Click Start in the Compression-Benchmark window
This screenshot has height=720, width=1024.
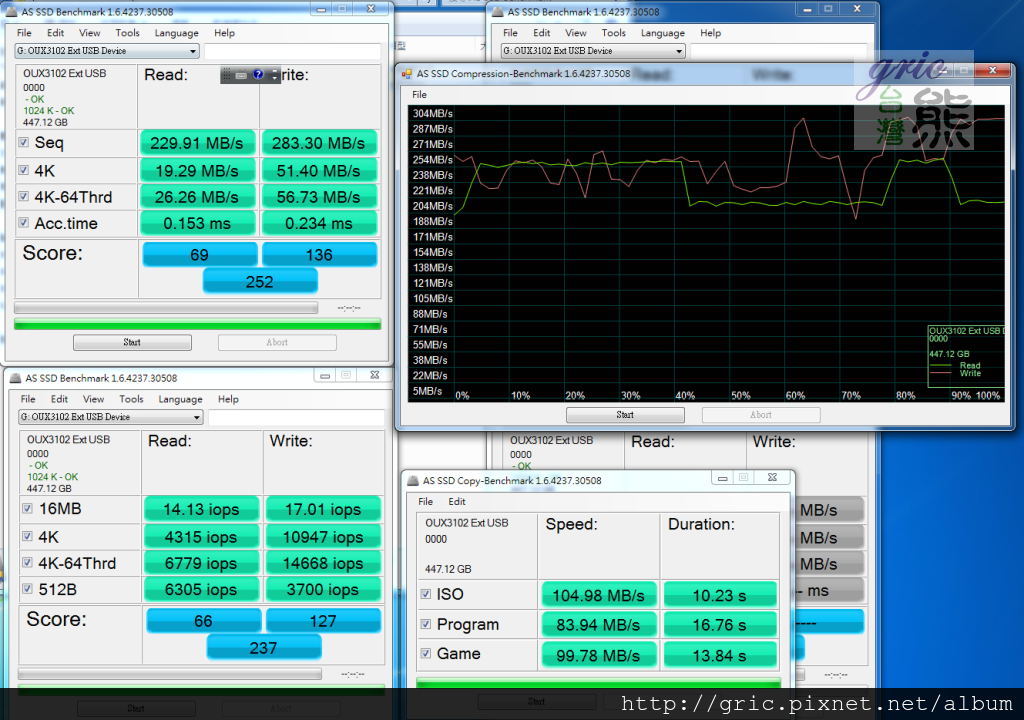[625, 415]
